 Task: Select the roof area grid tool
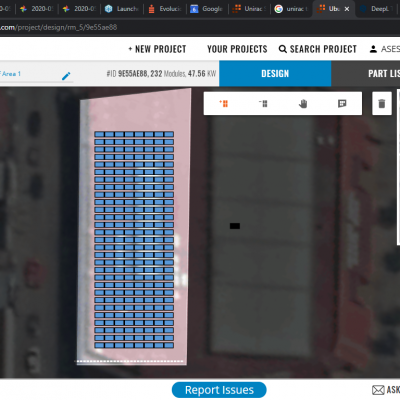click(342, 104)
